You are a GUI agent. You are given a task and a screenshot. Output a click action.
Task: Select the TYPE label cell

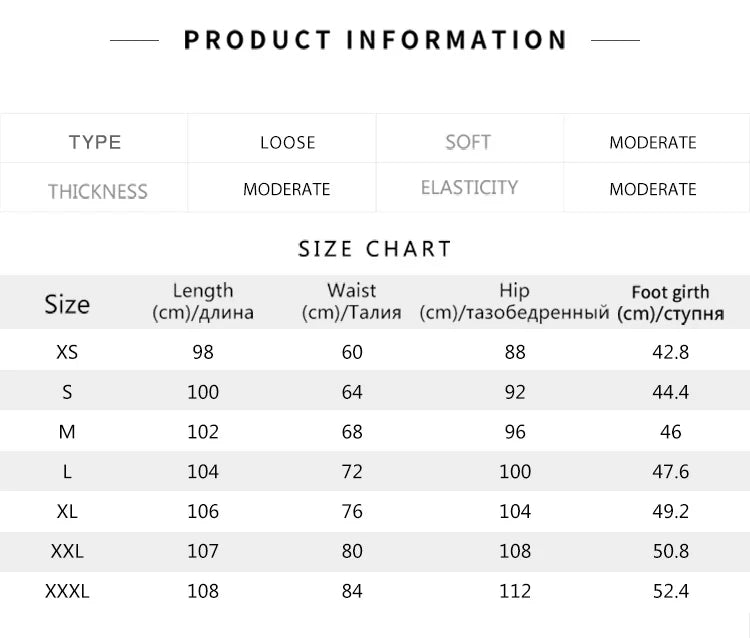click(95, 142)
